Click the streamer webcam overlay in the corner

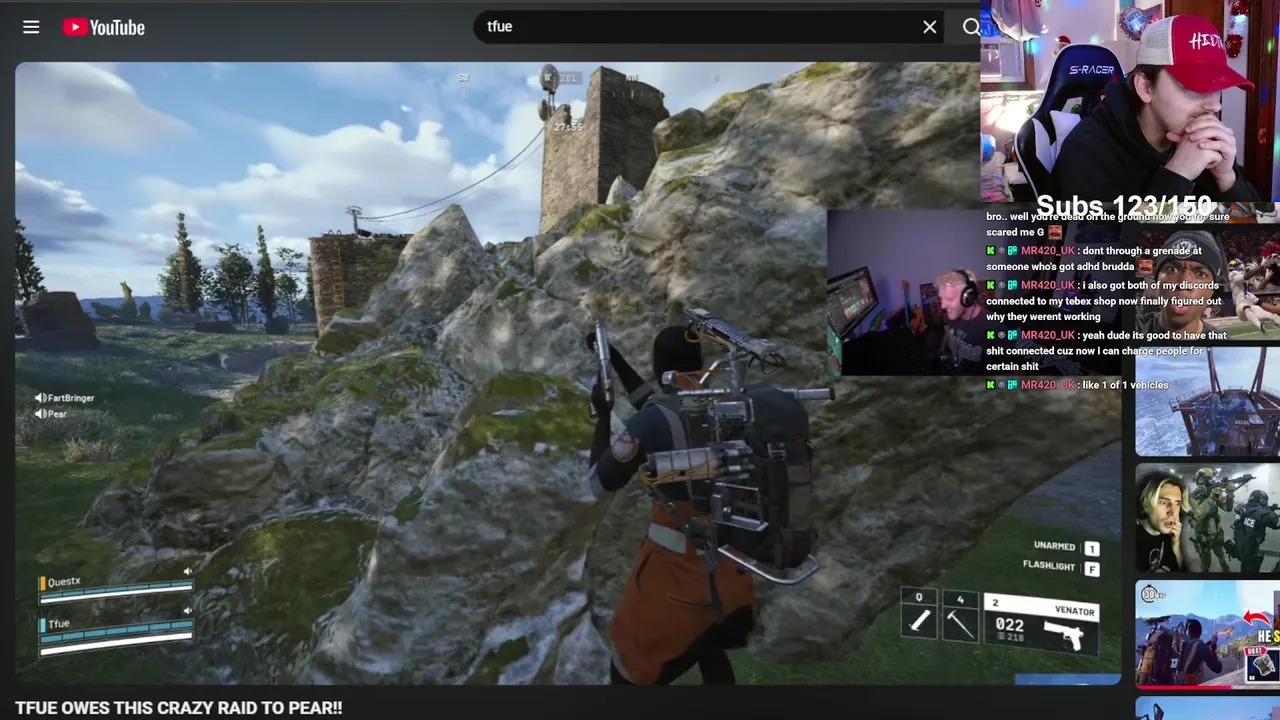pos(1130,100)
